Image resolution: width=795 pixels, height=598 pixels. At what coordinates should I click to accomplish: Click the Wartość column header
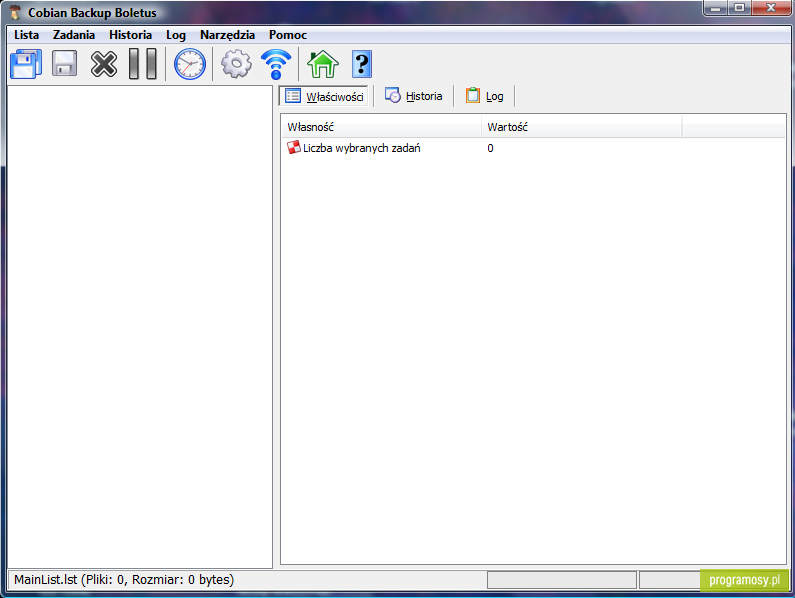(x=581, y=127)
